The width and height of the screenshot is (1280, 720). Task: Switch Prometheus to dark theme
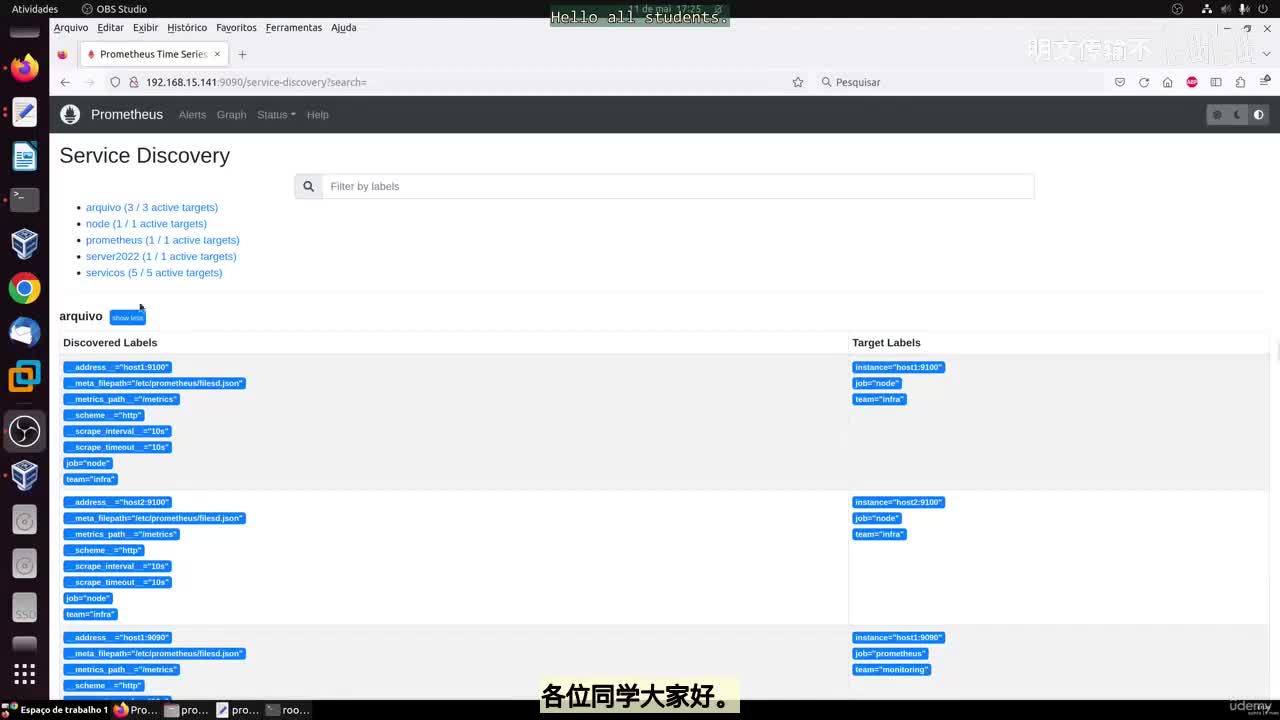(x=1238, y=115)
